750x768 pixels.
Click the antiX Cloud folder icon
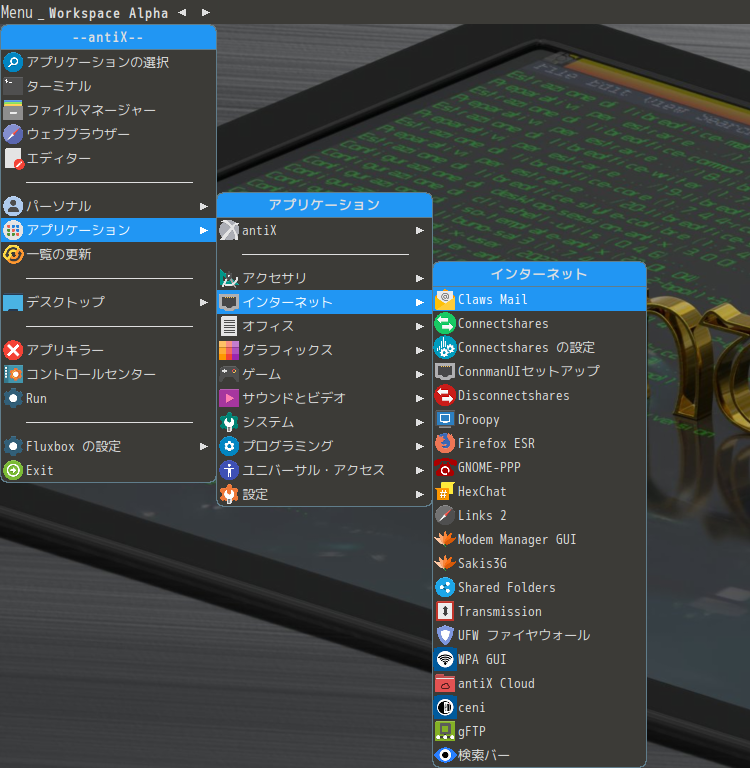tap(445, 683)
